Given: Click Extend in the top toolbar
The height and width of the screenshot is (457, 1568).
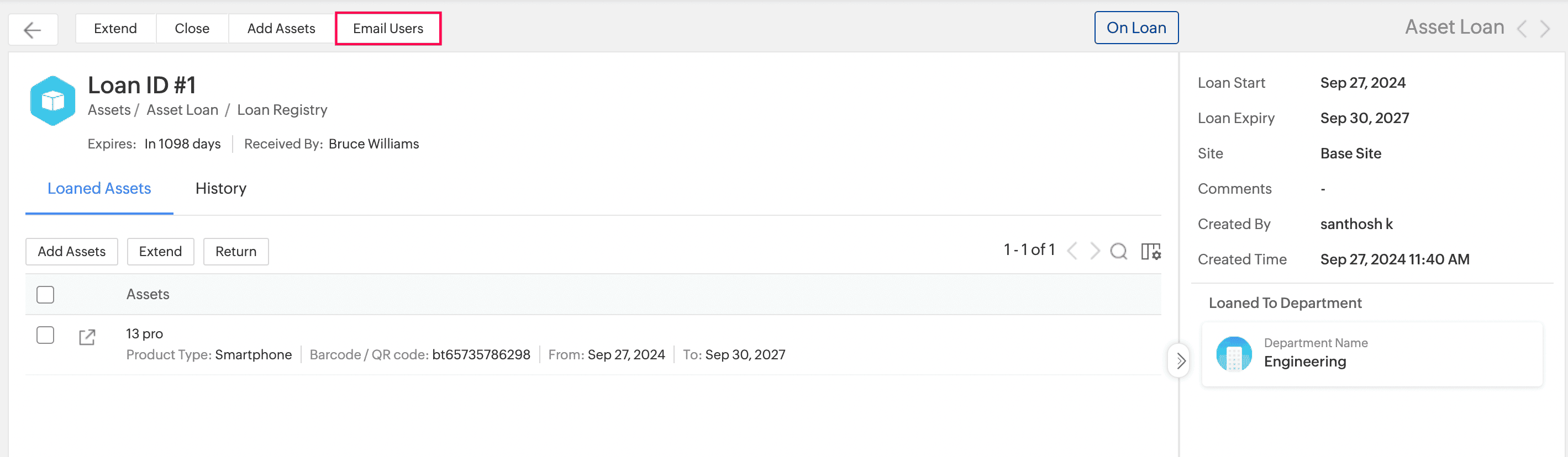Looking at the screenshot, I should (x=115, y=29).
